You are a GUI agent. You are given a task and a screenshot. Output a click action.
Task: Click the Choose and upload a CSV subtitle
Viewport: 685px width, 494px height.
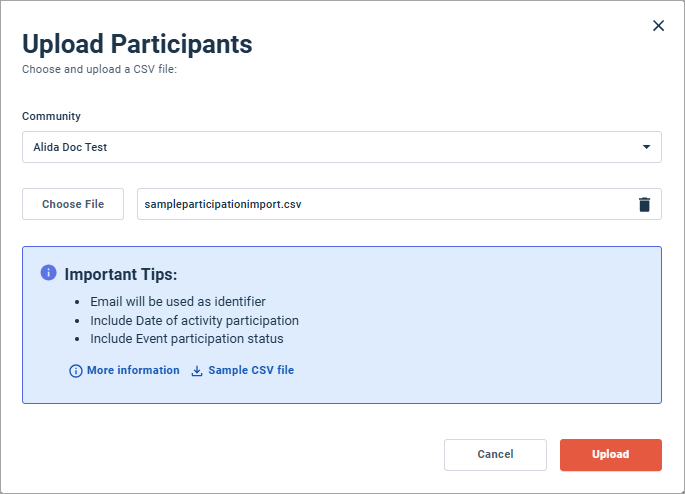[100, 69]
